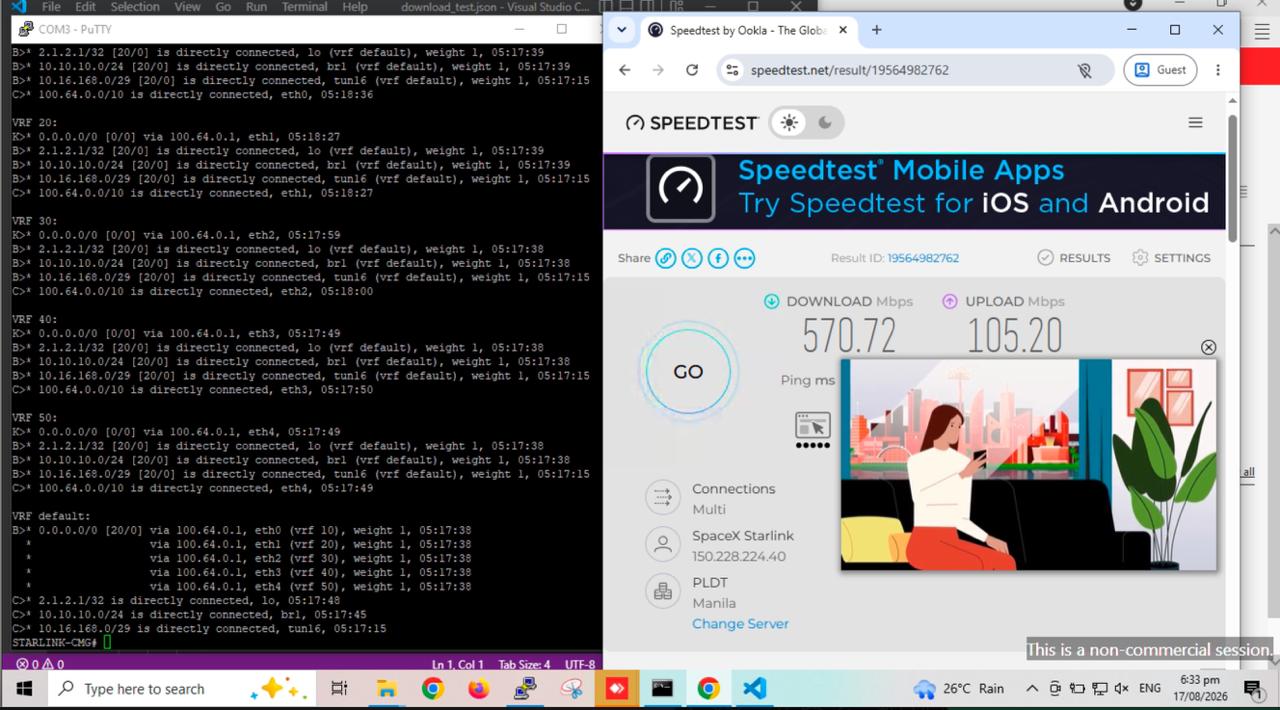Screen dimensions: 1280x710
Task: Open VS Code Edit menu
Action: (86, 6)
